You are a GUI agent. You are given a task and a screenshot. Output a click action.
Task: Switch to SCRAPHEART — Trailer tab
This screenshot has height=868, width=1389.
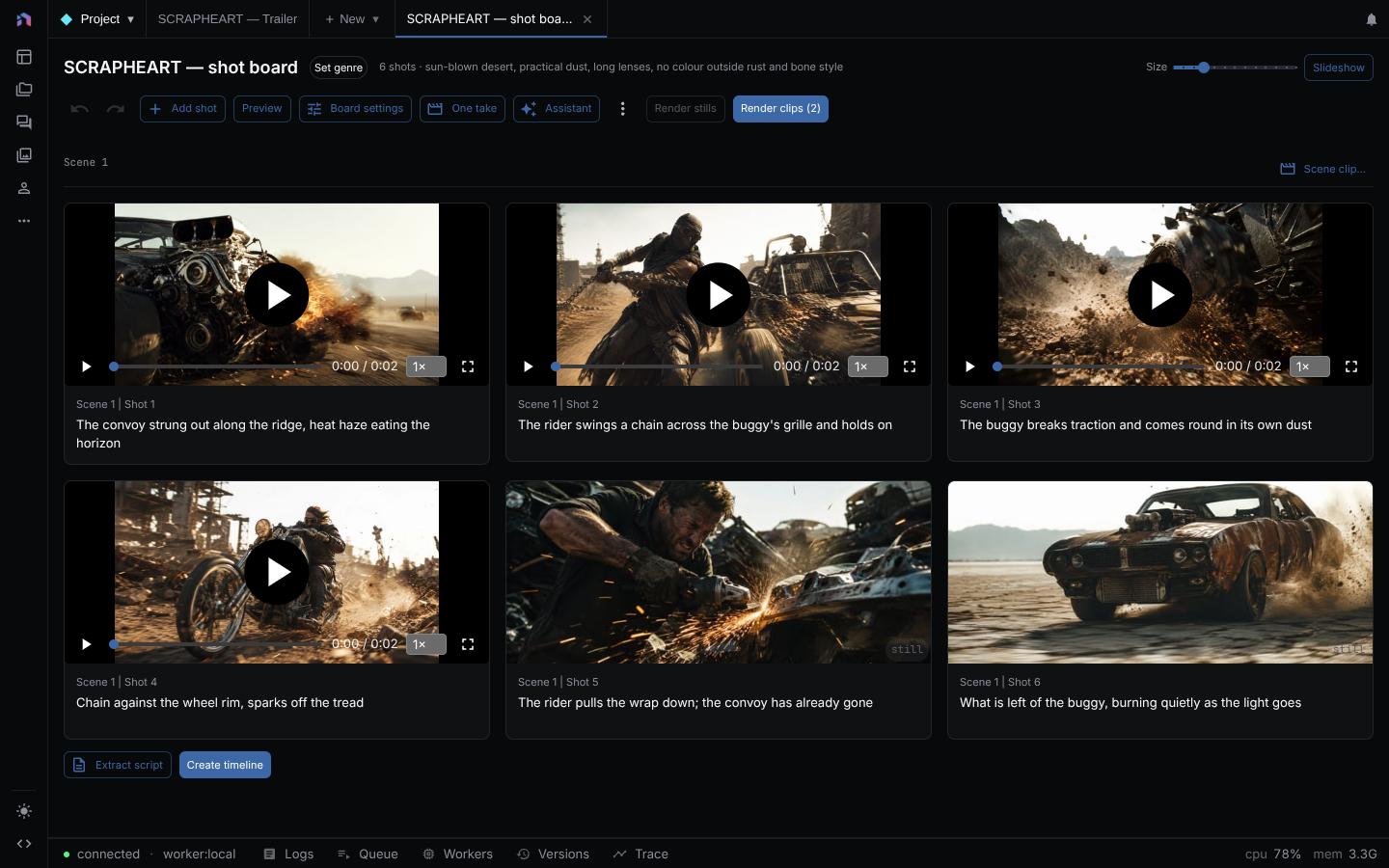228,19
